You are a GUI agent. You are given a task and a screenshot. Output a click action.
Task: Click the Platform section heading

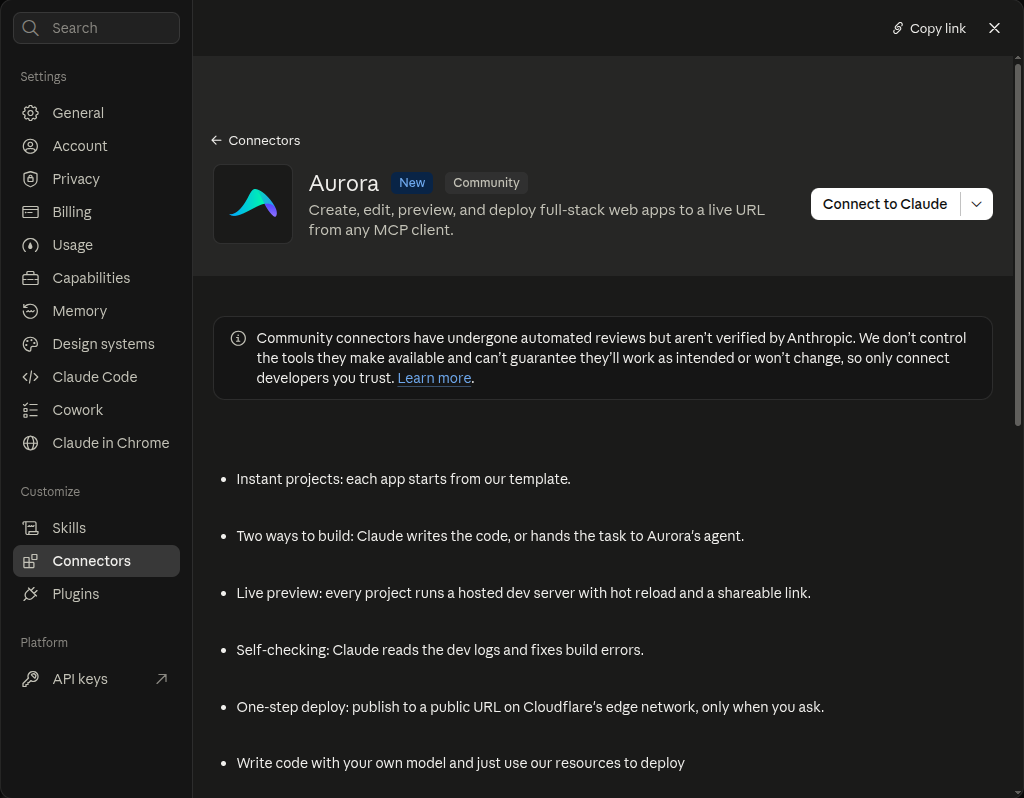click(x=44, y=643)
